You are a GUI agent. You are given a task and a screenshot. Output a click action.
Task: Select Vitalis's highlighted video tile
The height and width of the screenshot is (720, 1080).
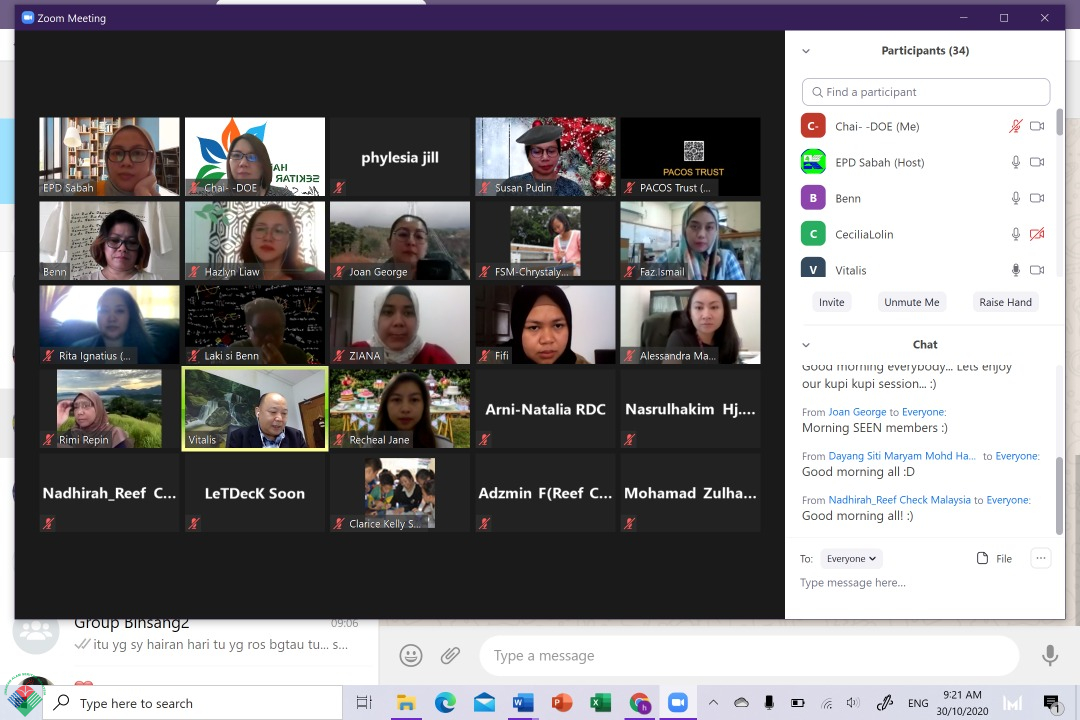255,409
